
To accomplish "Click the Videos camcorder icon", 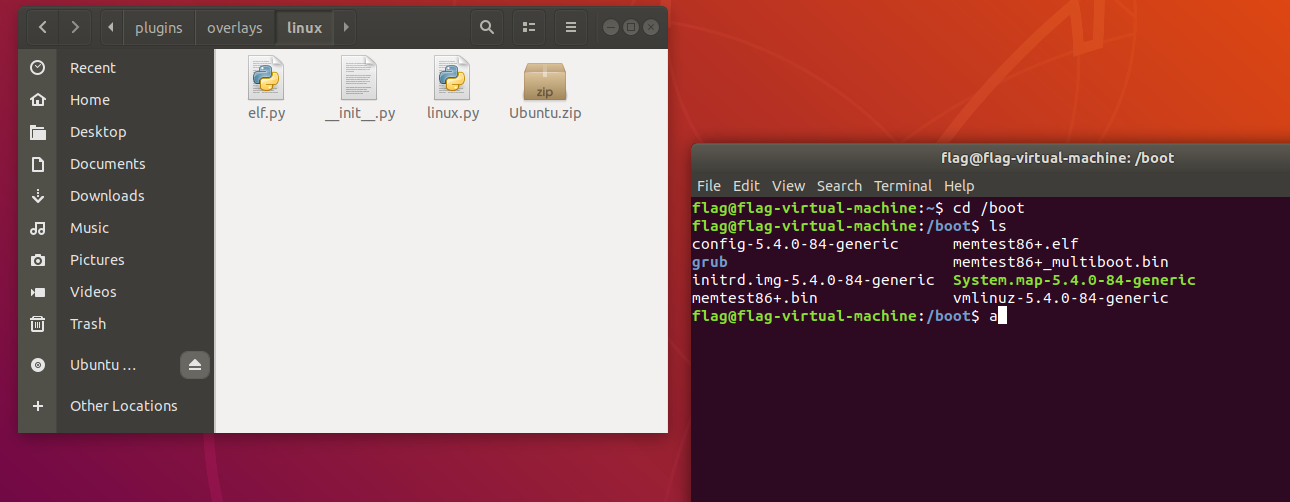I will pyautogui.click(x=38, y=292).
